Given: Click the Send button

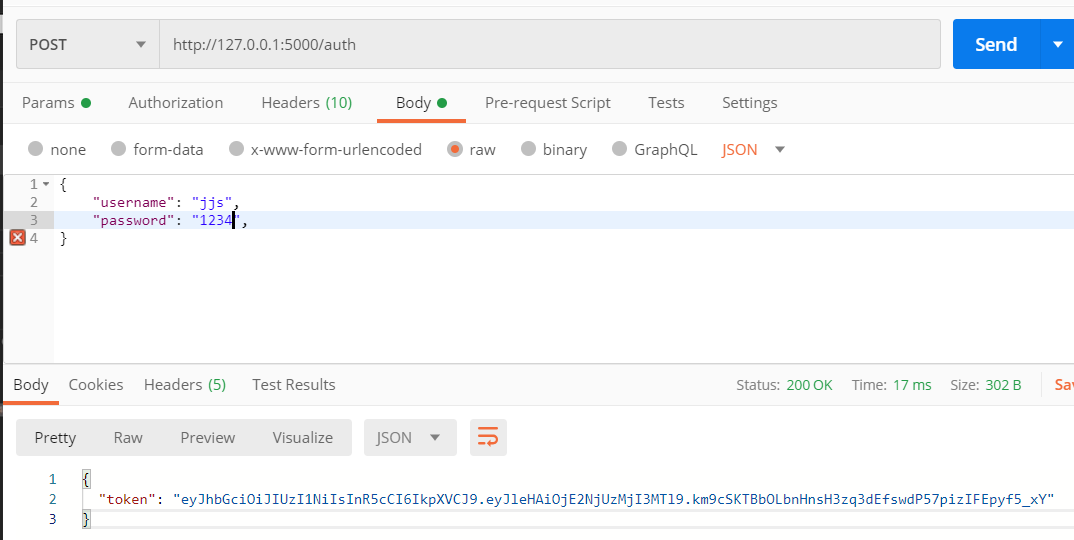Looking at the screenshot, I should tap(996, 45).
